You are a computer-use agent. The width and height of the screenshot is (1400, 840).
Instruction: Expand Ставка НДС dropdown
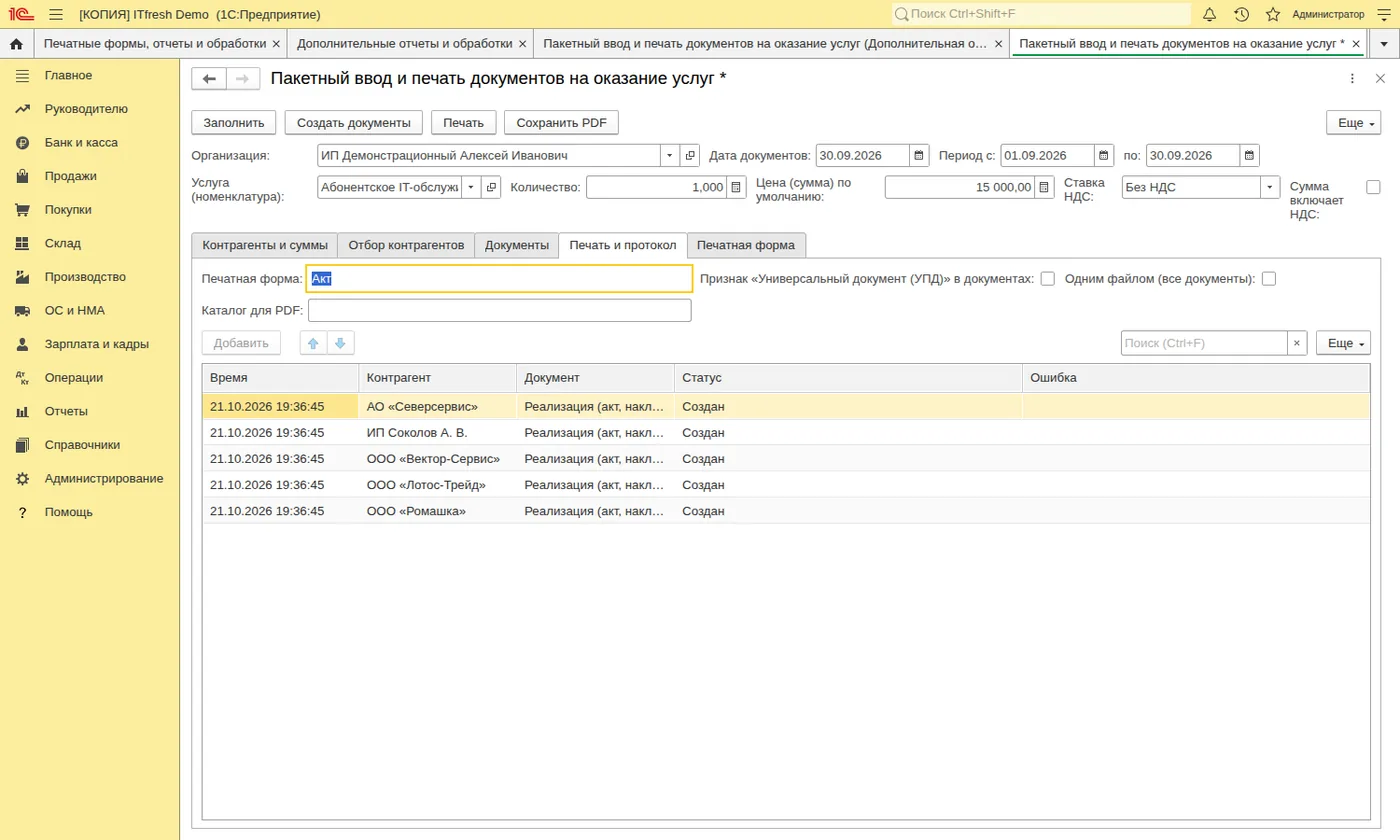click(x=1270, y=187)
